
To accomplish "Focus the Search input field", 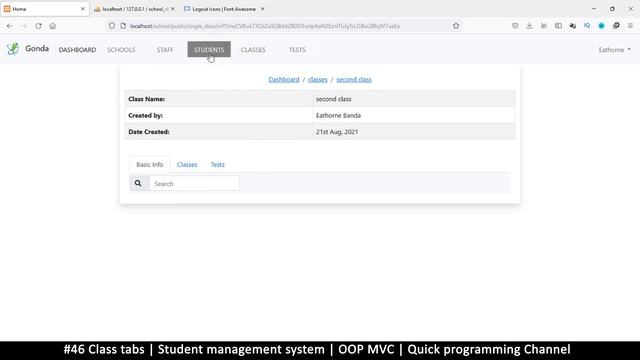I will tap(194, 184).
